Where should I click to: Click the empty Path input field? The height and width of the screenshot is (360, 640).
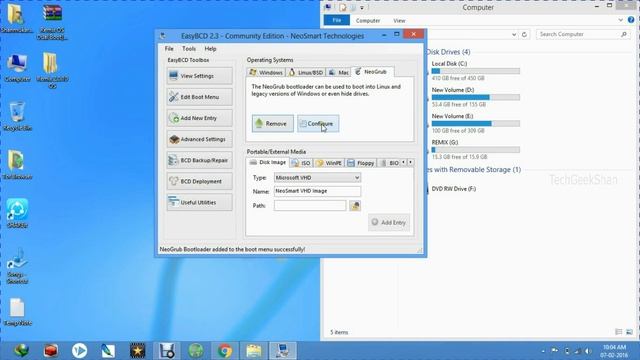(310, 205)
